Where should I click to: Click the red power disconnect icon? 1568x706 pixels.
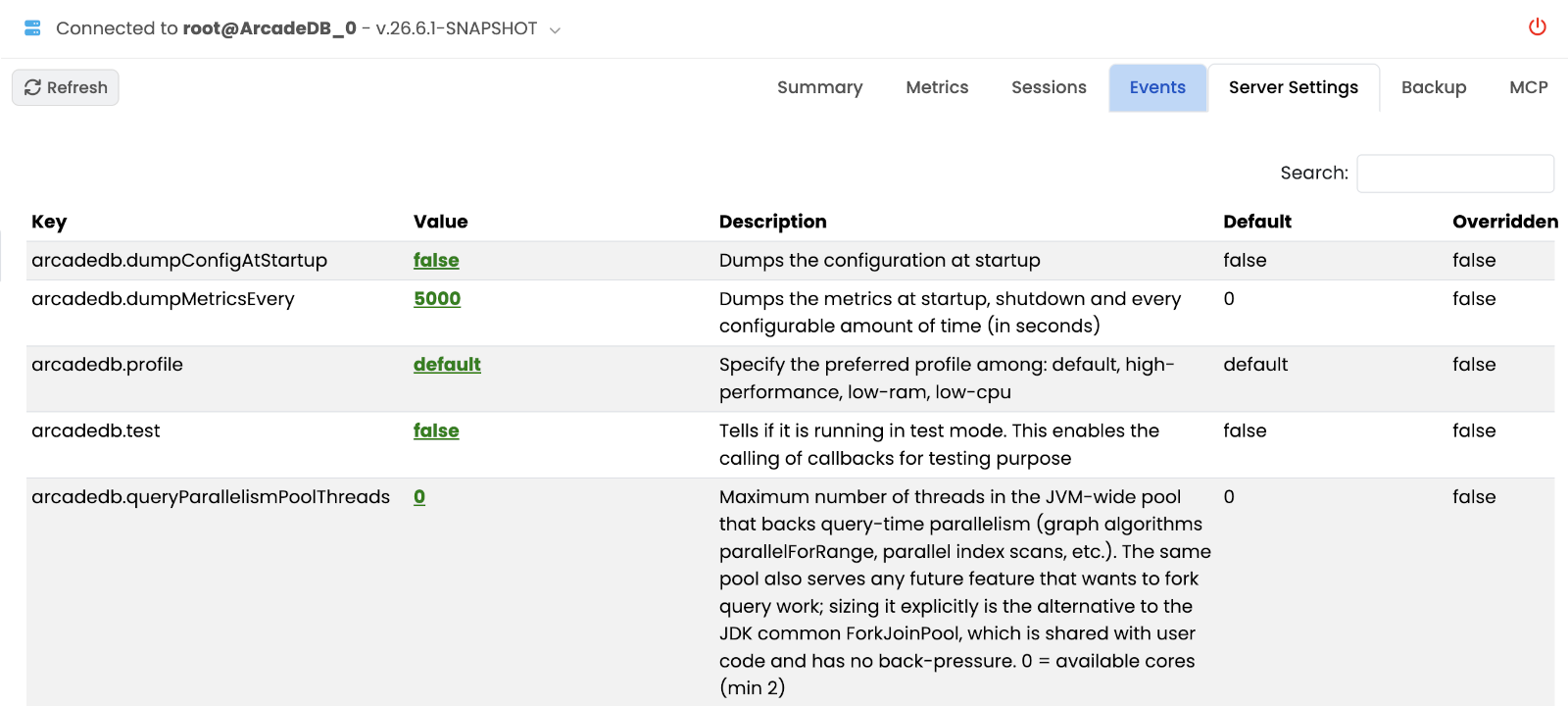pos(1538,27)
